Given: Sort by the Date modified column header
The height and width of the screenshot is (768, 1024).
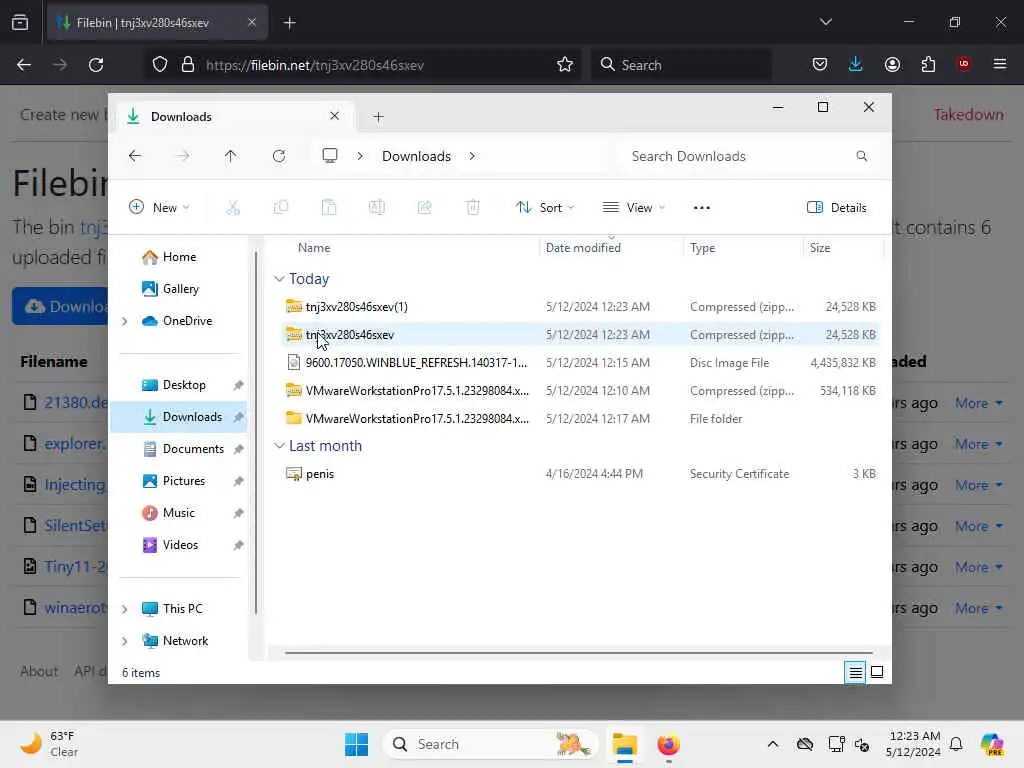Looking at the screenshot, I should point(583,248).
